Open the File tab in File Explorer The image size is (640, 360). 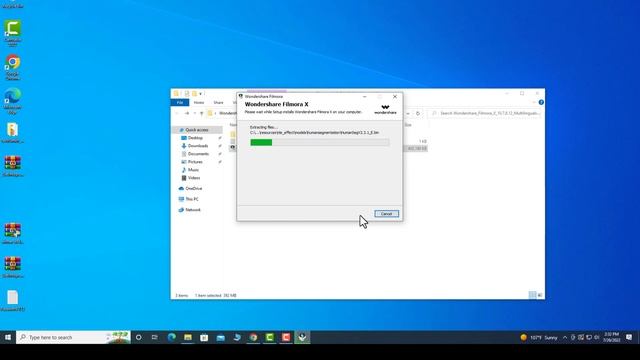click(180, 102)
